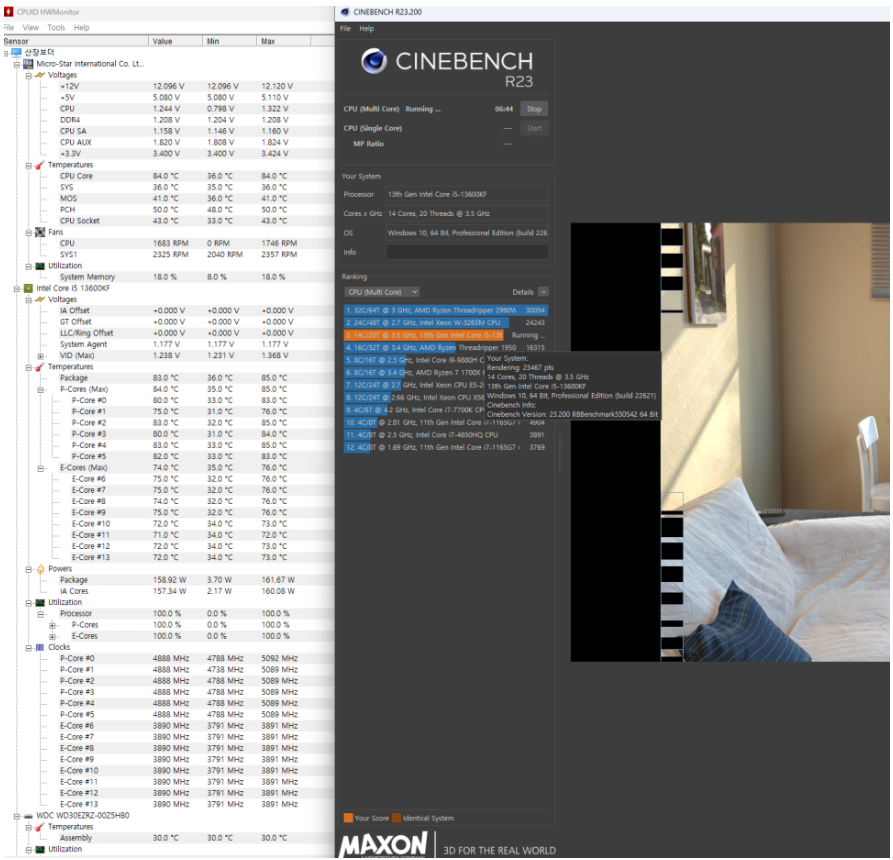
Task: Open the CPU (Multi Core) ranking dropdown
Action: (381, 292)
